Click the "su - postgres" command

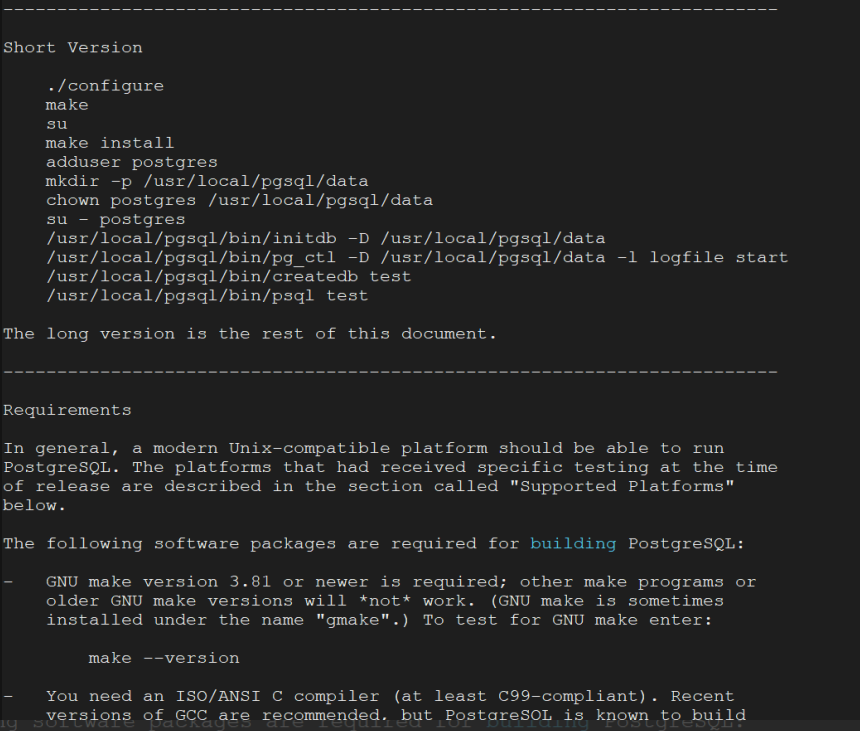tap(116, 219)
